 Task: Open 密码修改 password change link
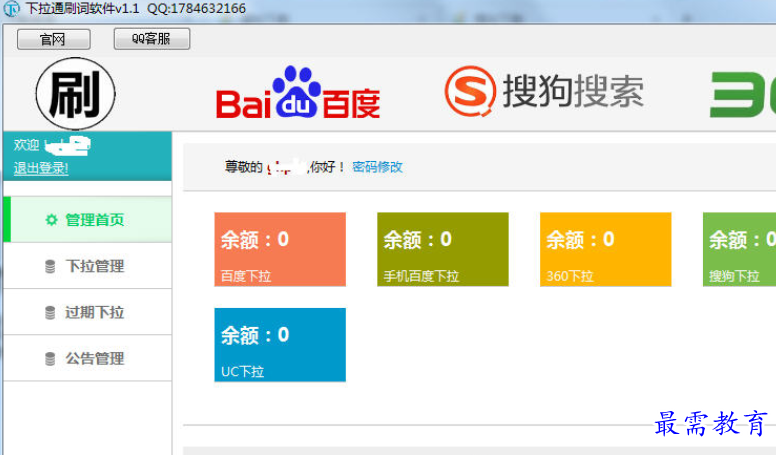coord(377,167)
